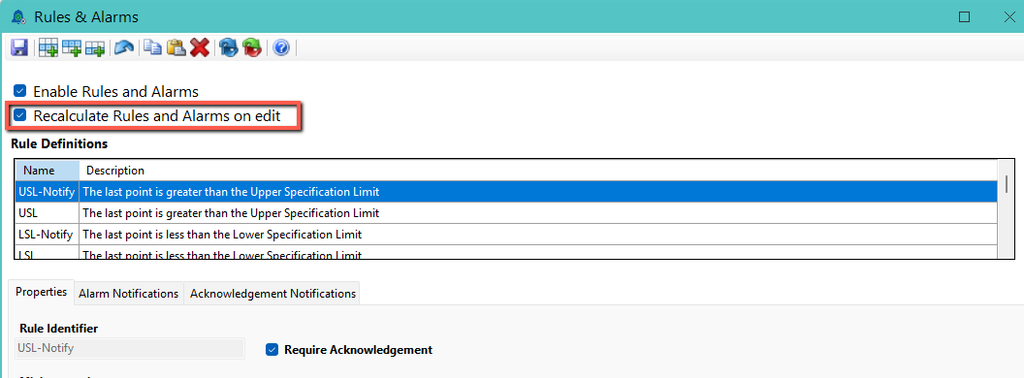Select the USL-Notify rule name cell
The height and width of the screenshot is (378, 1024).
(x=47, y=192)
